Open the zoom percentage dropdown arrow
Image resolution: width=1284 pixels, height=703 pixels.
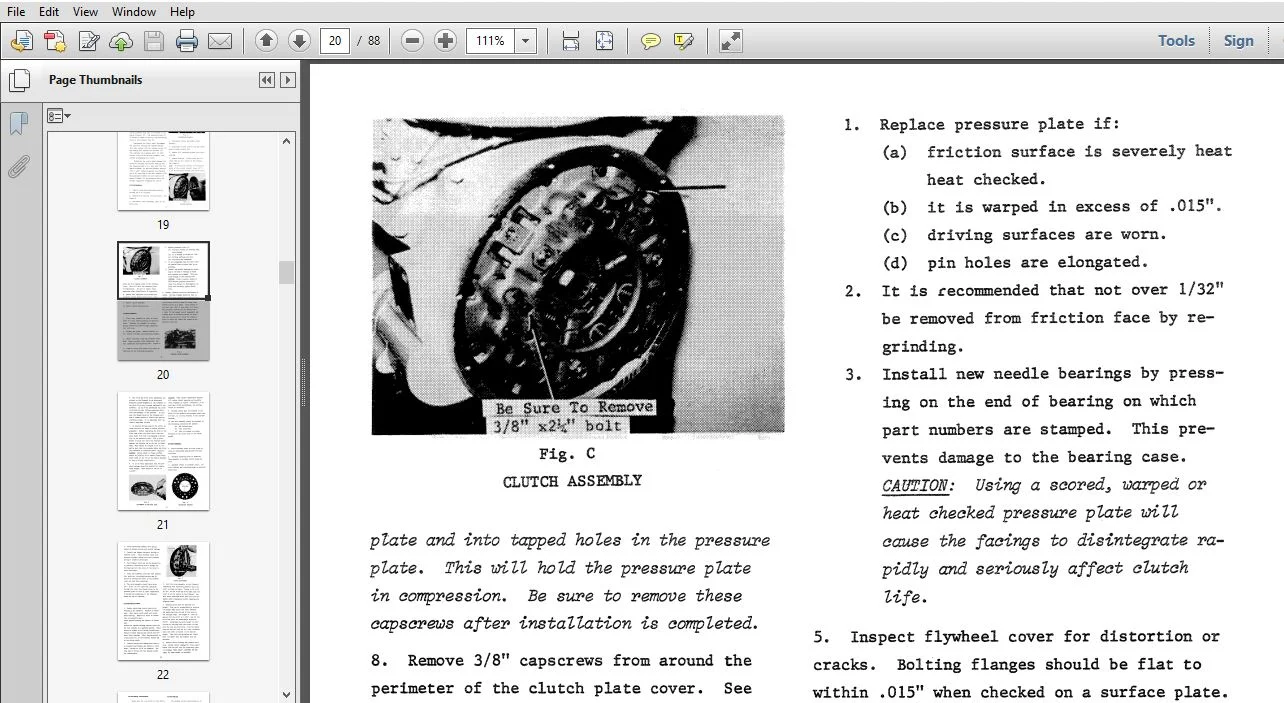526,41
